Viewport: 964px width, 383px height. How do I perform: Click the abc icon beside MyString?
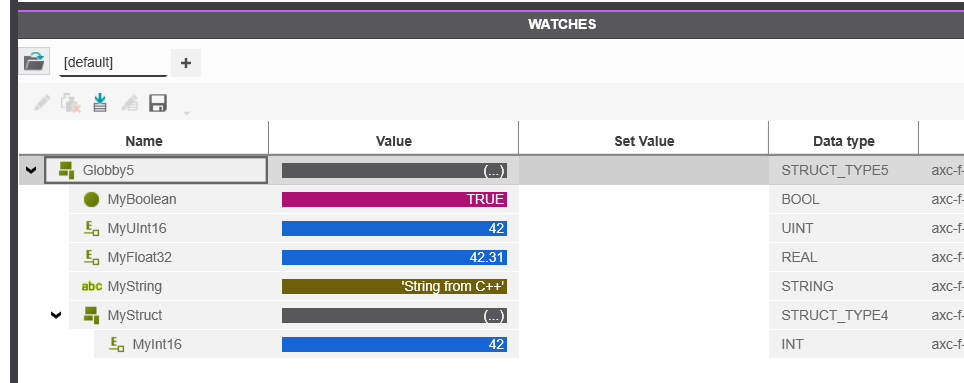[92, 286]
